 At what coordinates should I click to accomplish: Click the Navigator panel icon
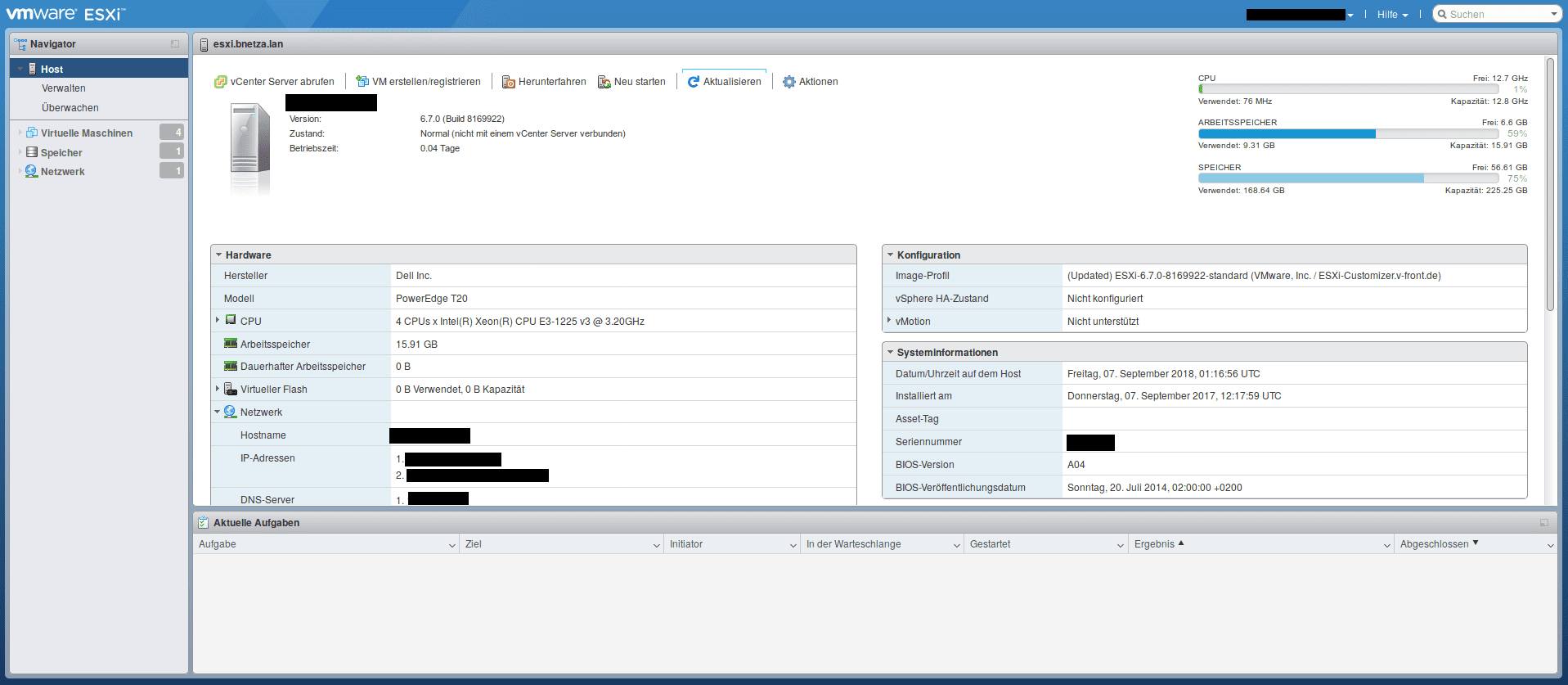coord(20,44)
